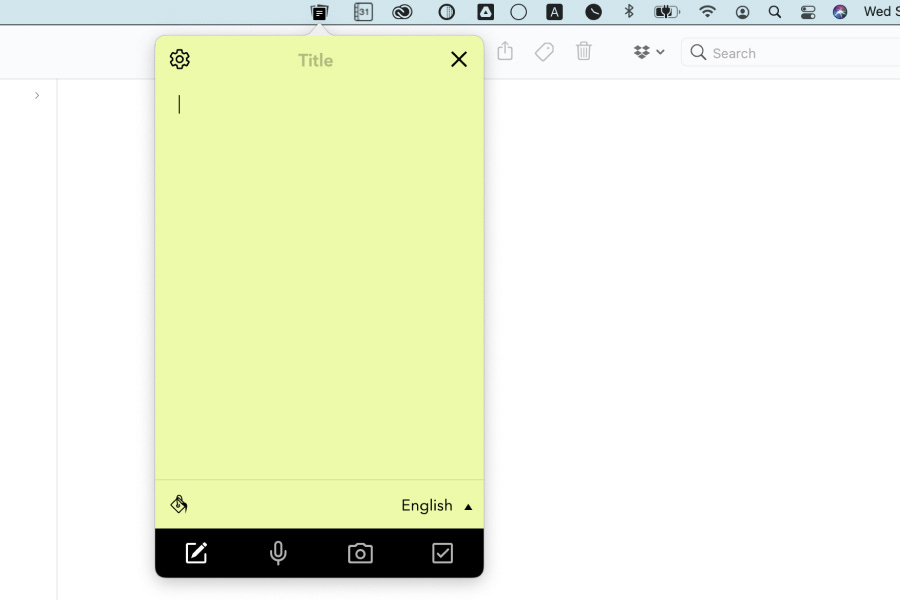
Task: Open Bluetooth menu bar icon
Action: (629, 11)
